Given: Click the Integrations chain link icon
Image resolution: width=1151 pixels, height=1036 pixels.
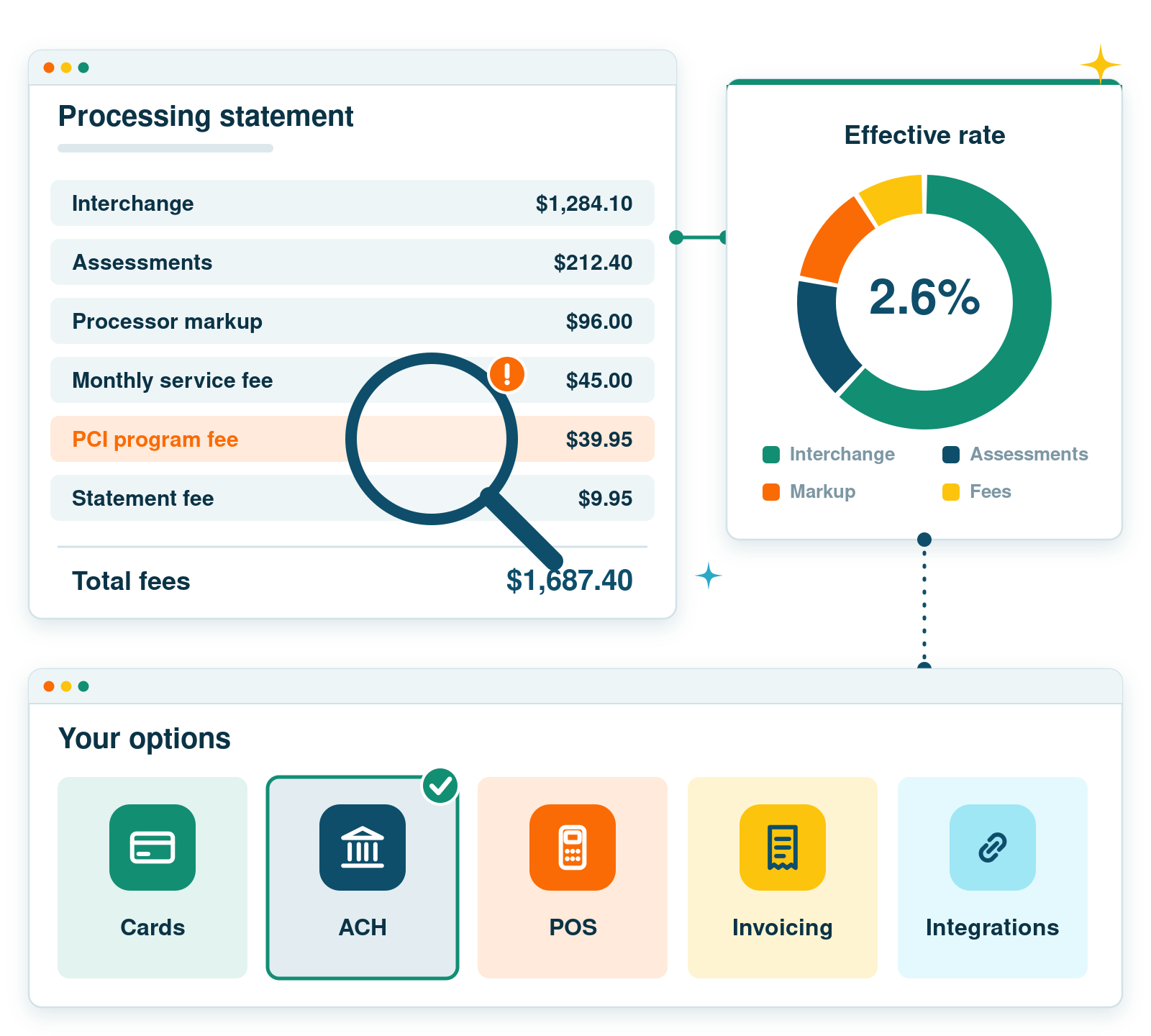Looking at the screenshot, I should coord(993,847).
